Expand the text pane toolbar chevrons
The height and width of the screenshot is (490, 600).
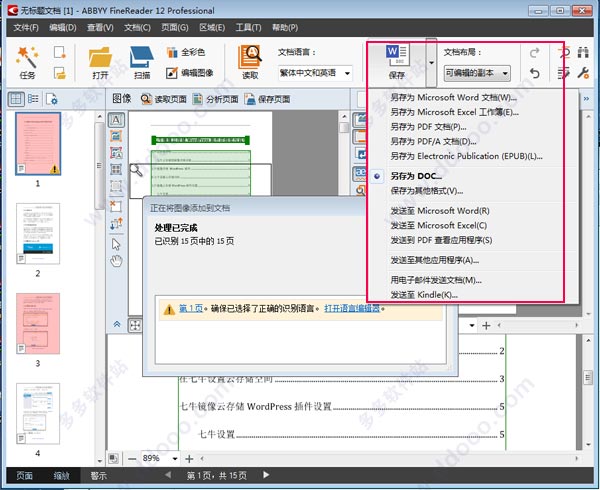(x=586, y=99)
